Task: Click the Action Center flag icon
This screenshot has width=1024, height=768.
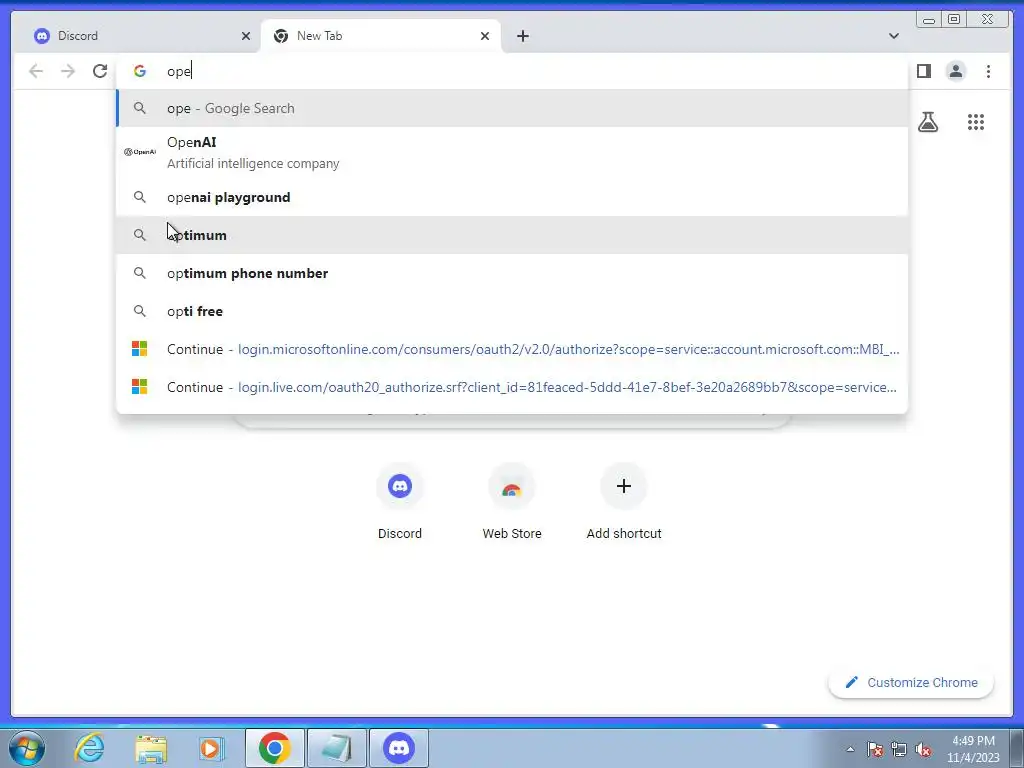Action: click(x=875, y=749)
